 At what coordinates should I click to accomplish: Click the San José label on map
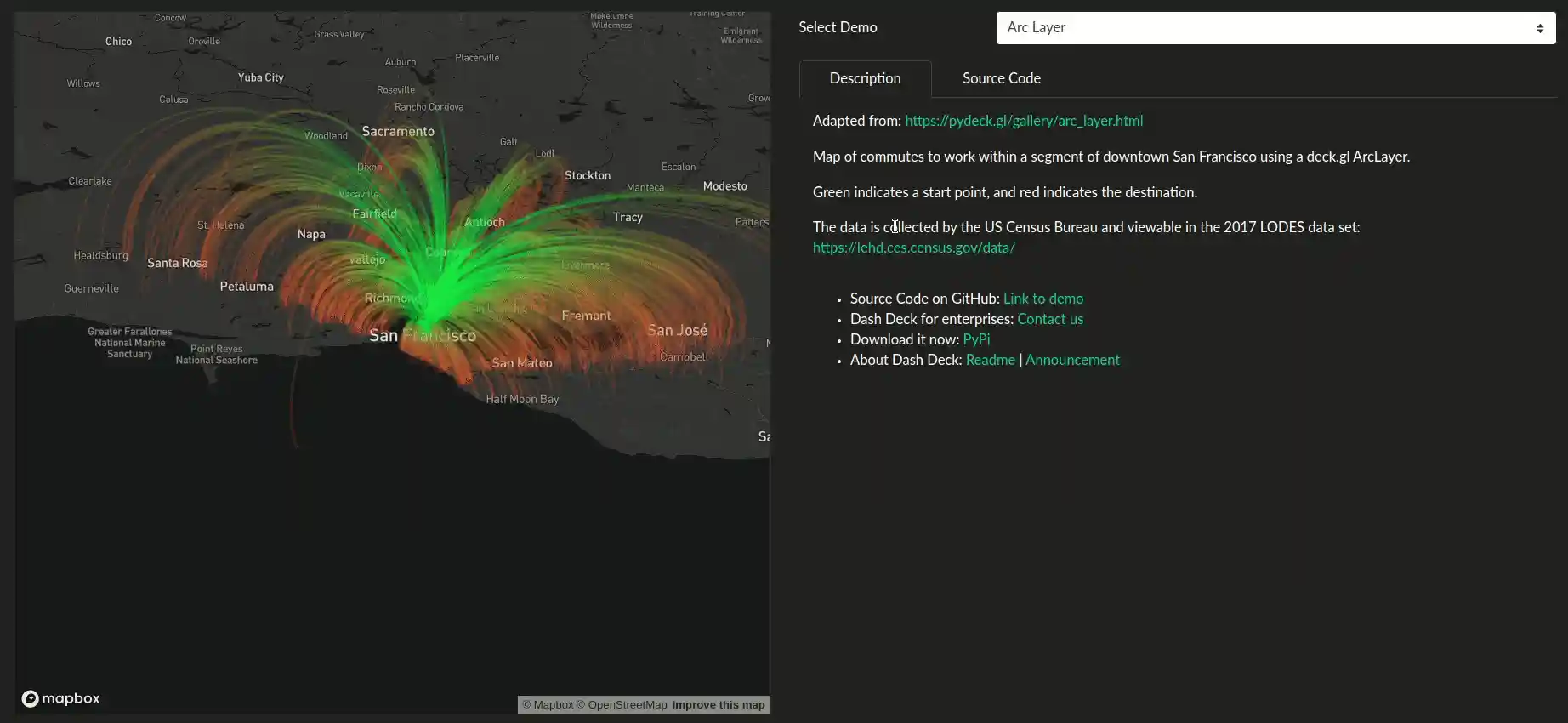click(x=677, y=330)
